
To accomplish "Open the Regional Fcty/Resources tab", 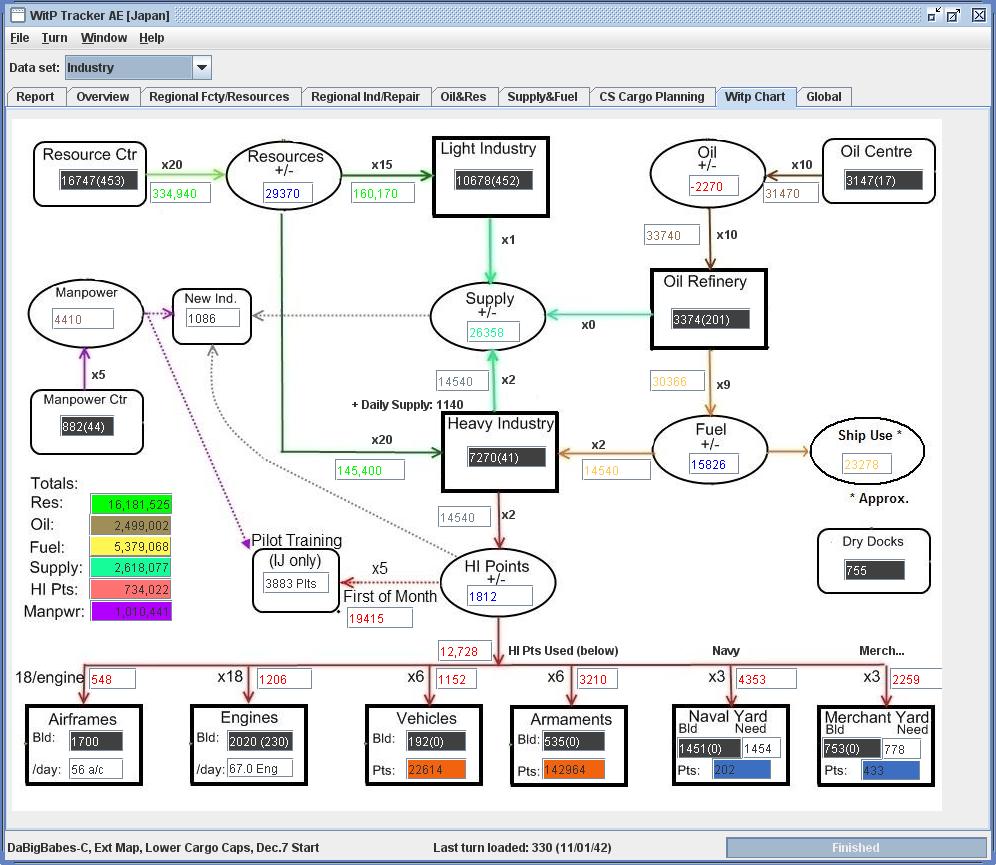I will click(219, 97).
